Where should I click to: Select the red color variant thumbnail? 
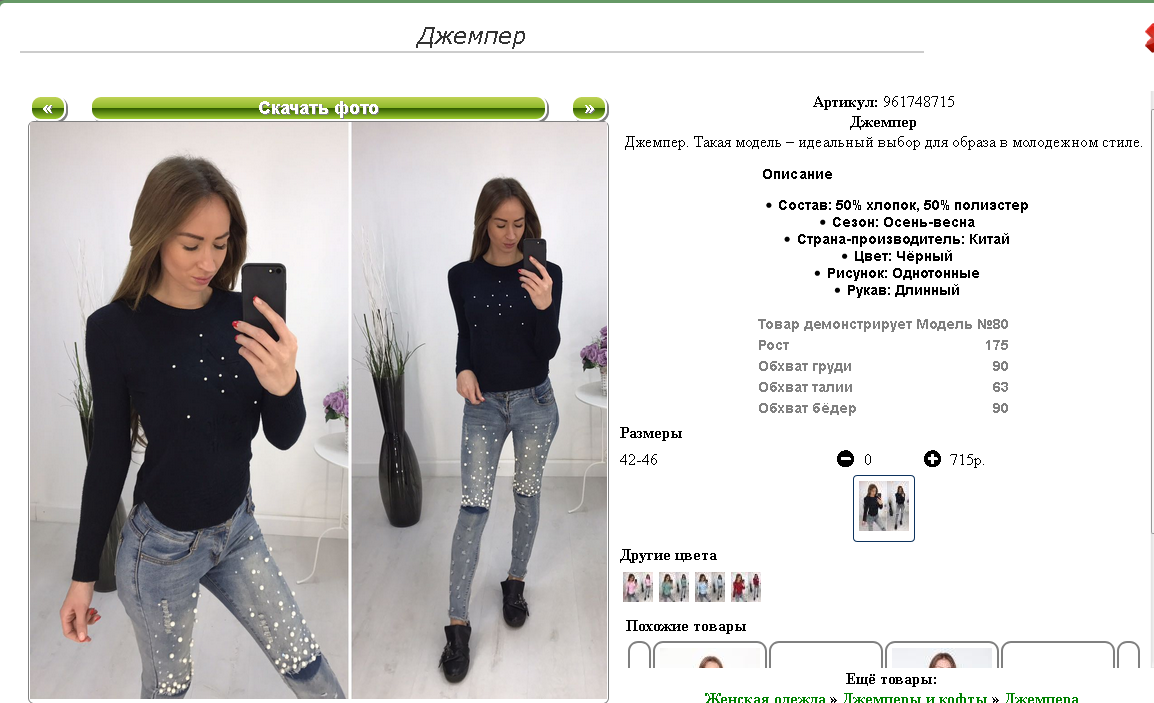pos(746,587)
